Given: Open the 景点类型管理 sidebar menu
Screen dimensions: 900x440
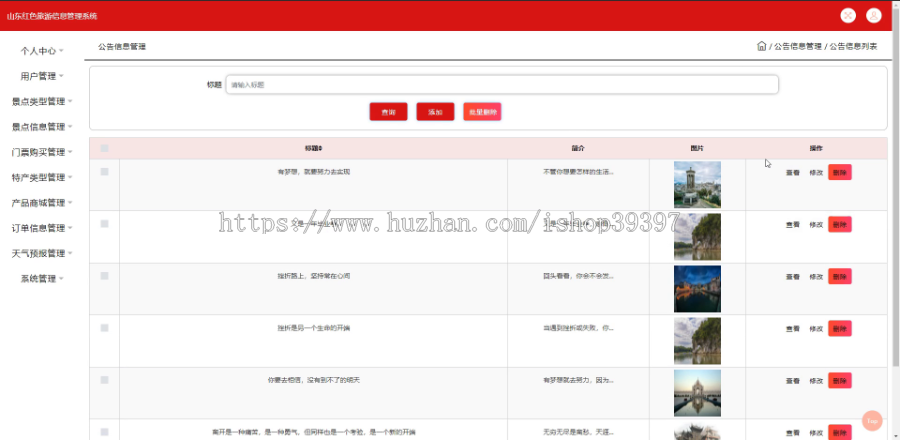Looking at the screenshot, I should [42, 102].
